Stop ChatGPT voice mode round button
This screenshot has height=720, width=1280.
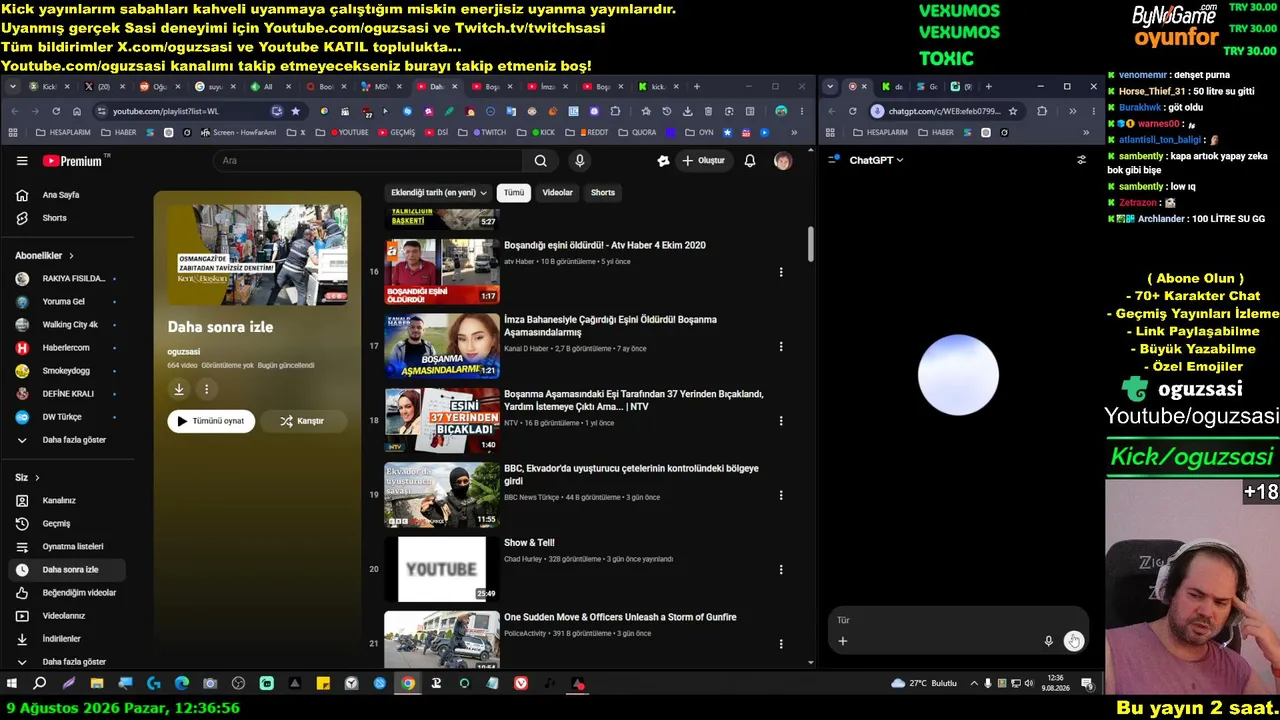click(x=1073, y=641)
